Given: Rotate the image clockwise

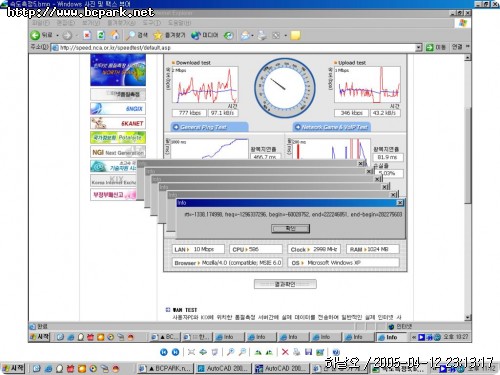Looking at the screenshot, I should (x=258, y=352).
